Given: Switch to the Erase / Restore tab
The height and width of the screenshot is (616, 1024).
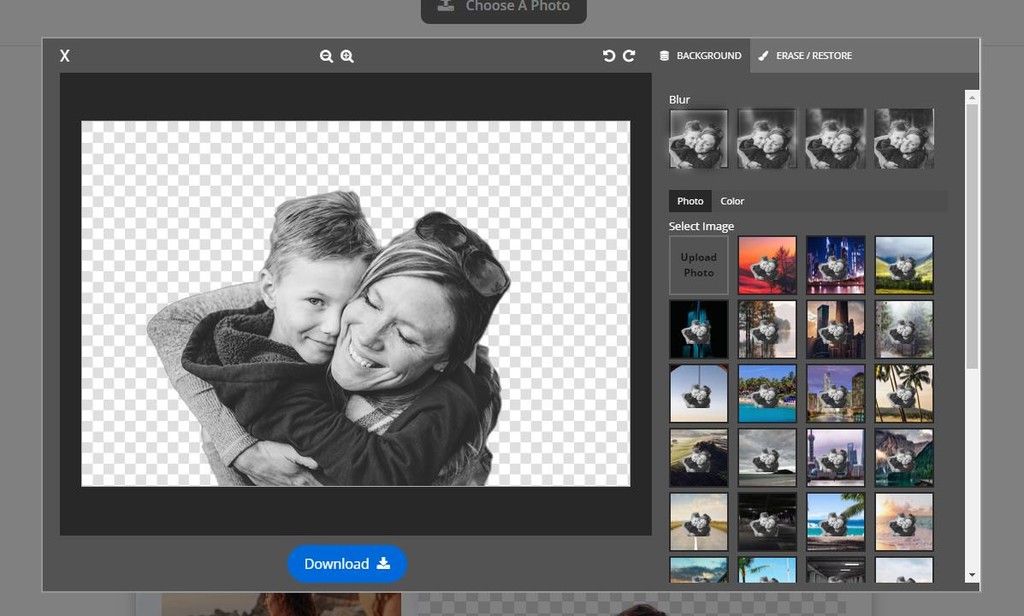Looking at the screenshot, I should click(805, 56).
